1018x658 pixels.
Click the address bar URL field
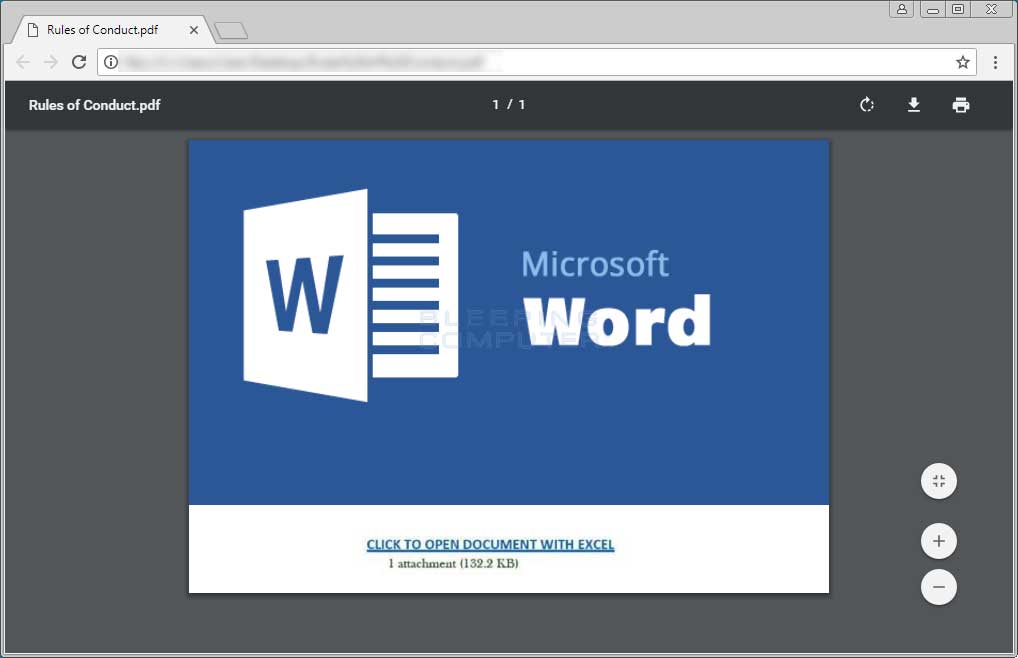[537, 62]
